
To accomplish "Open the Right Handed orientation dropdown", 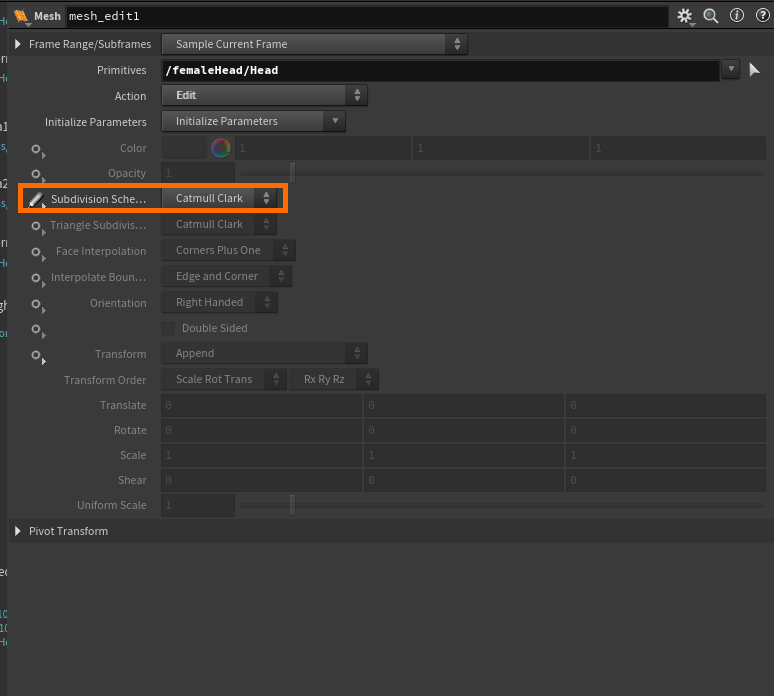I will coord(220,302).
